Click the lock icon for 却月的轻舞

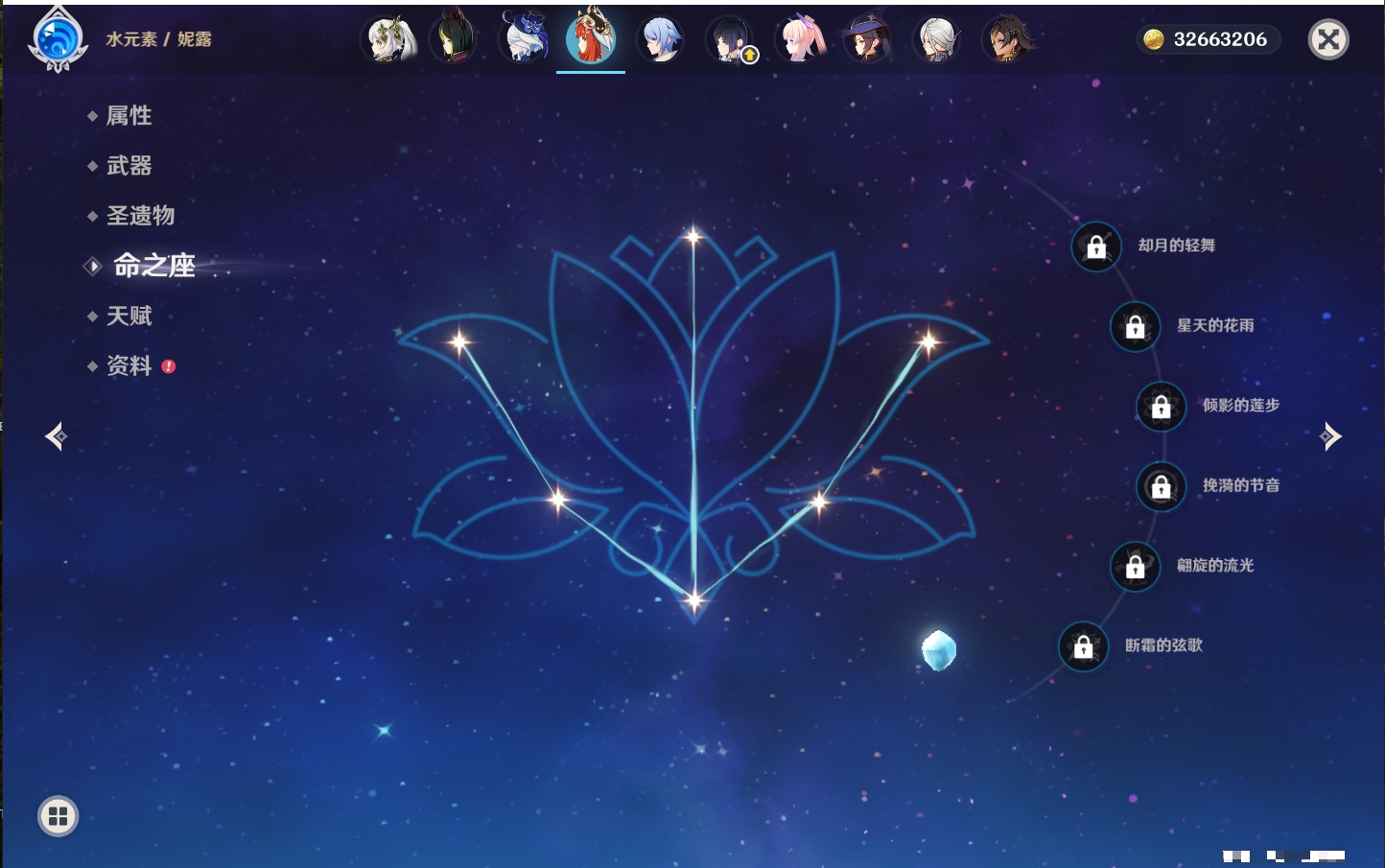1096,246
